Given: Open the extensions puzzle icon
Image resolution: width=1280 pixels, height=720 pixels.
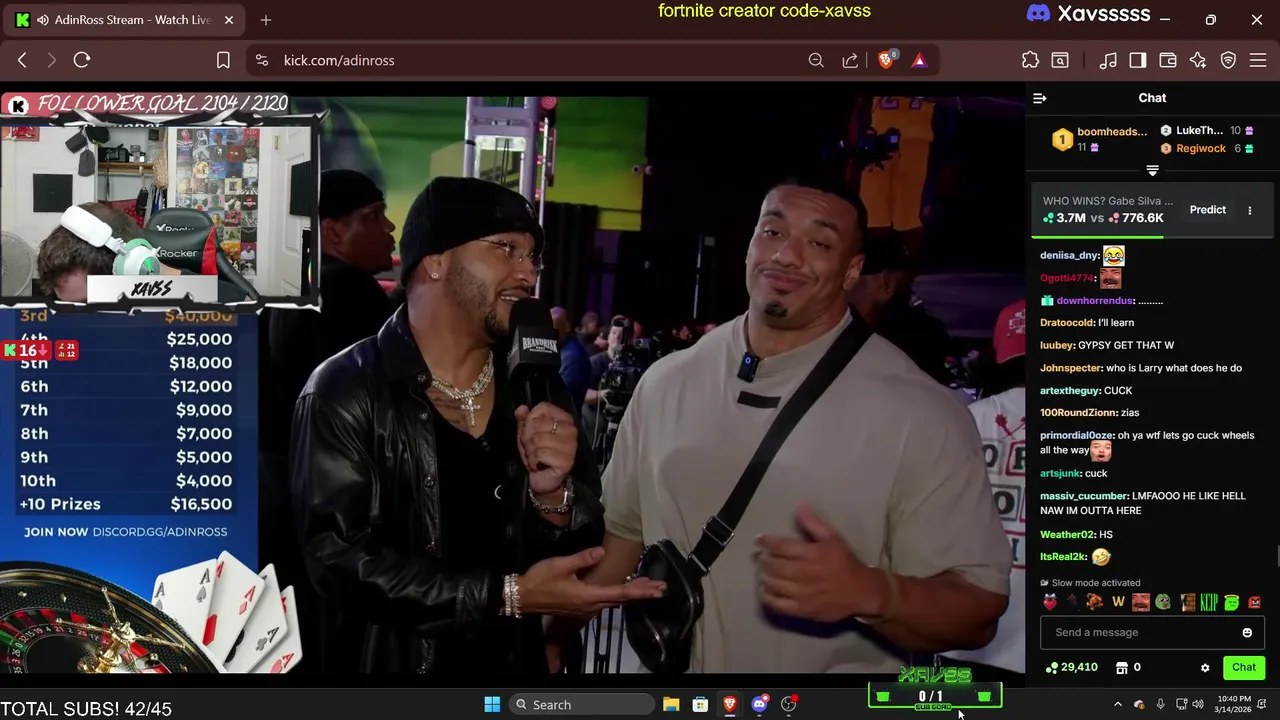Looking at the screenshot, I should 1030,60.
